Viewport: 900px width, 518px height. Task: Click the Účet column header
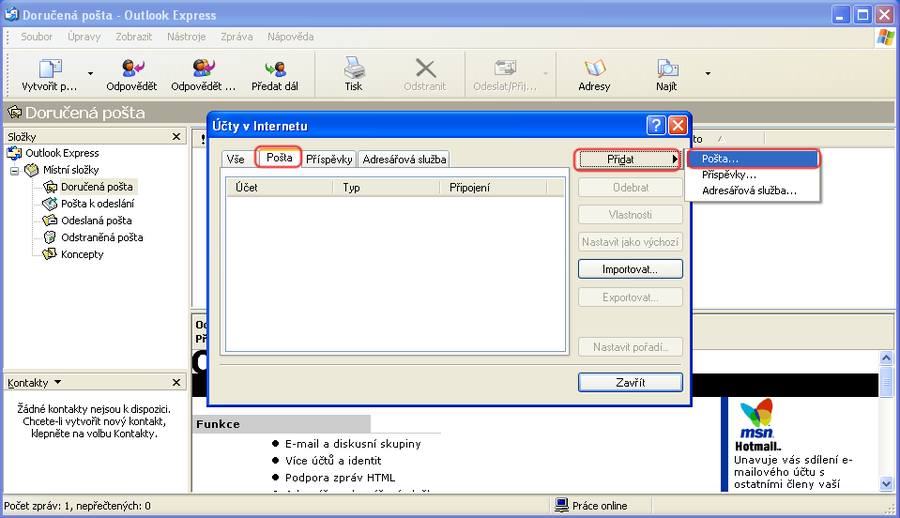[280, 187]
